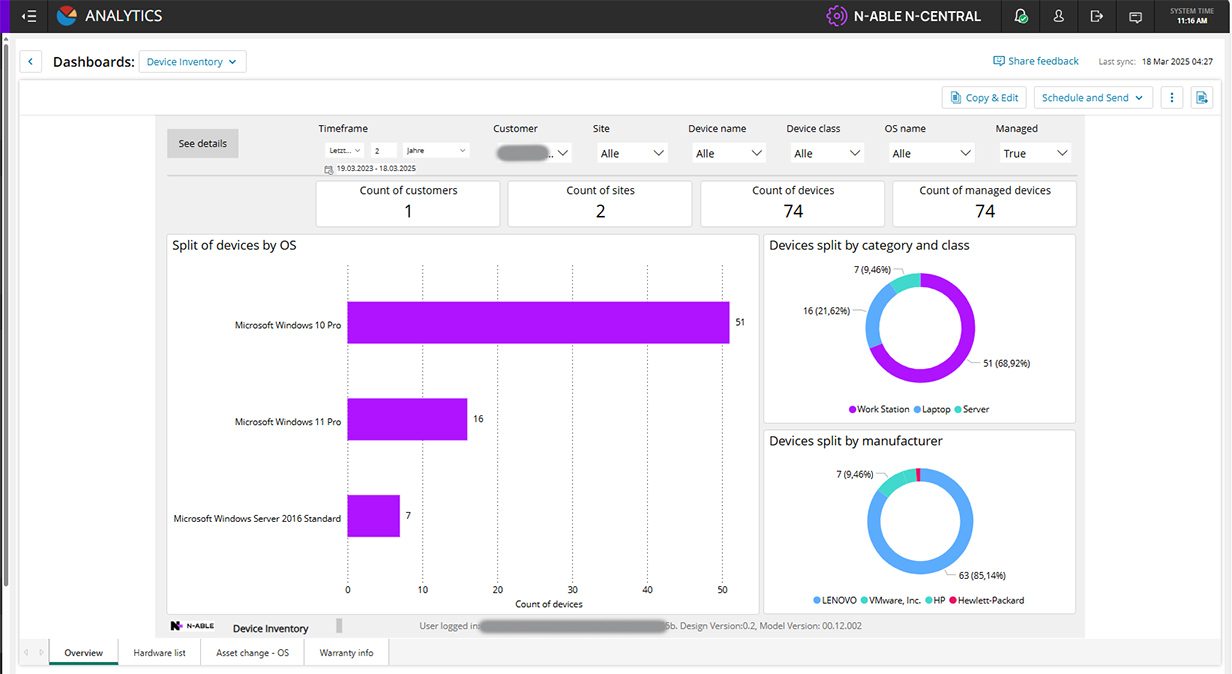Open the Managed filter dropdown

tap(1035, 153)
